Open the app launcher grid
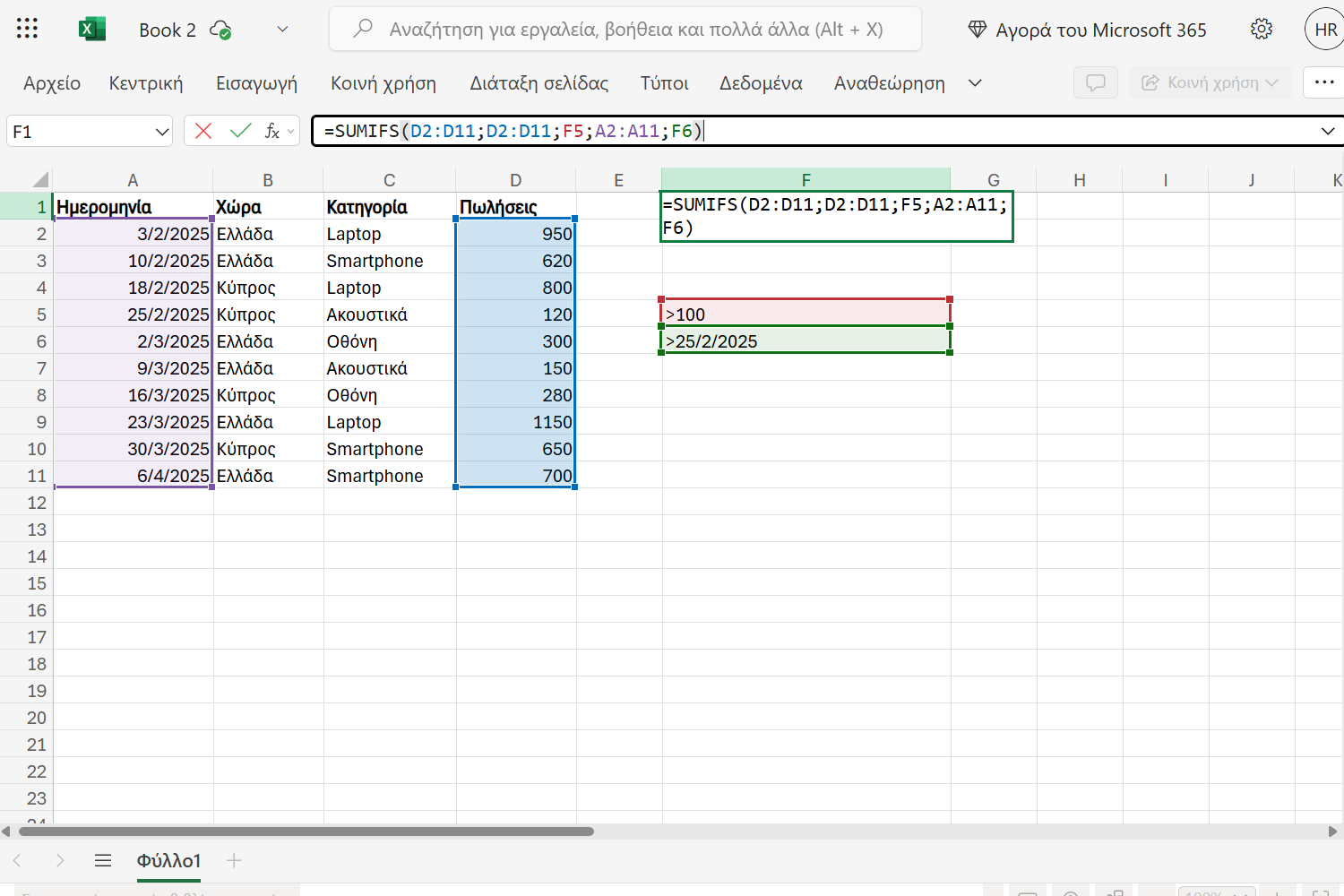1344x896 pixels. tap(27, 29)
